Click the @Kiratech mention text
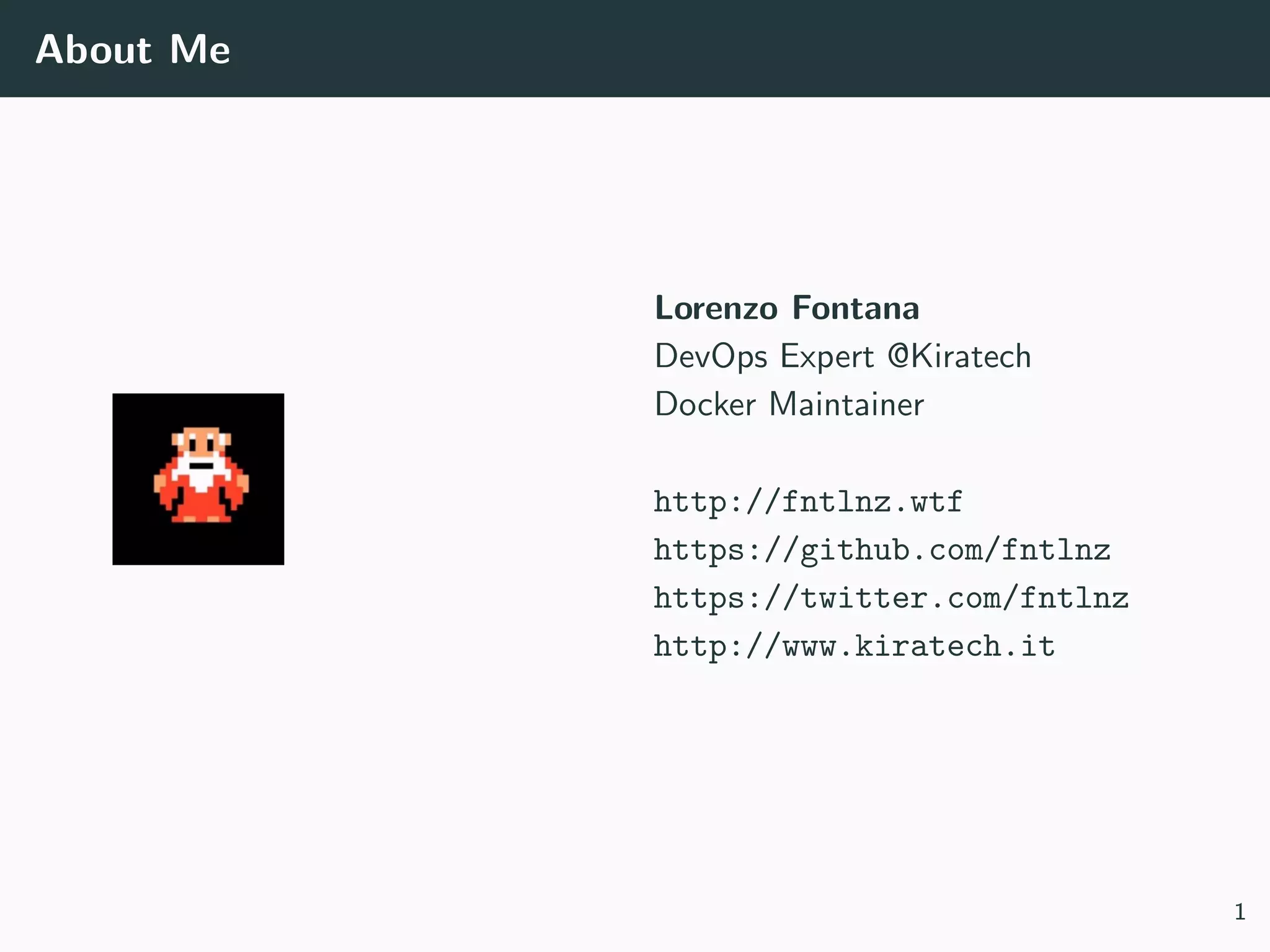Viewport: 1270px width, 952px height. (959, 356)
